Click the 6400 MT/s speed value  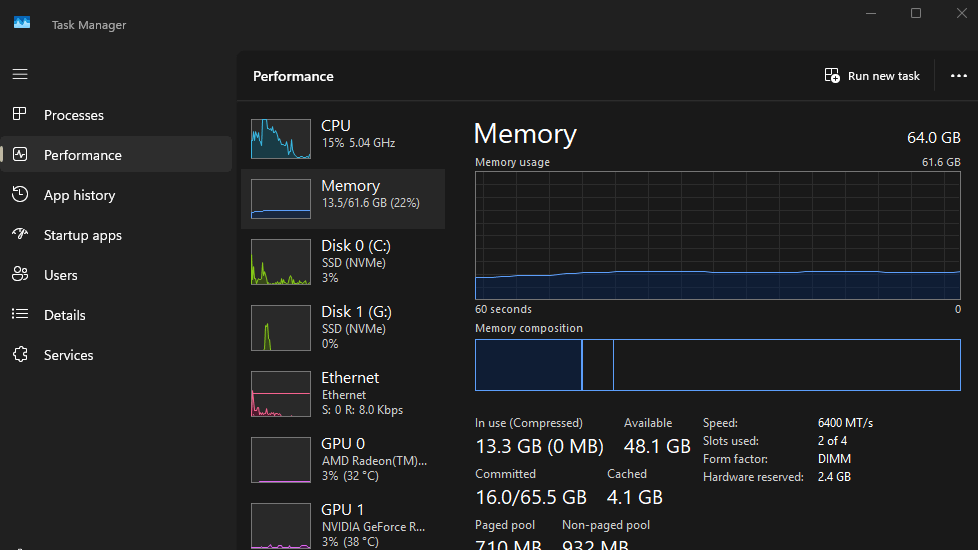click(845, 423)
